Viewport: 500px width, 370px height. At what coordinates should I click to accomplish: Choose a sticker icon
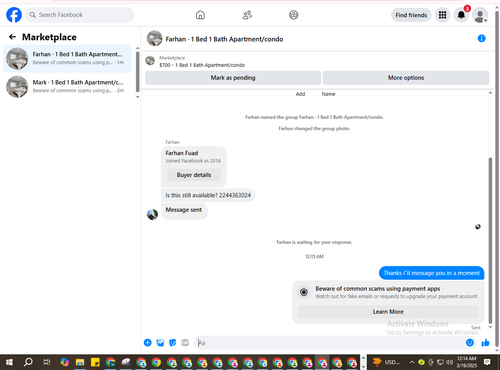pyautogui.click(x=173, y=343)
